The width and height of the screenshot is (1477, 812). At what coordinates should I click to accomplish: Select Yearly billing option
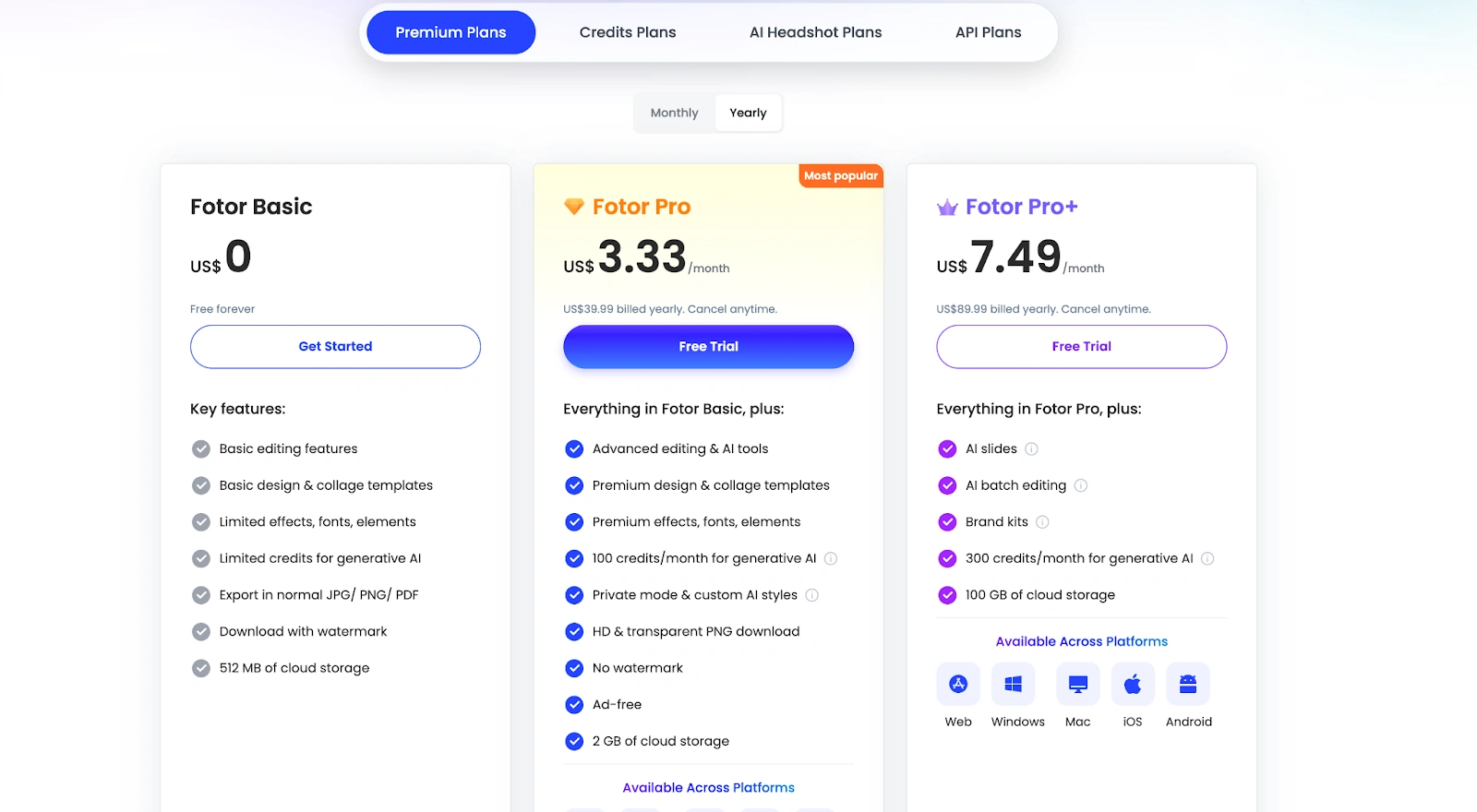(x=748, y=113)
